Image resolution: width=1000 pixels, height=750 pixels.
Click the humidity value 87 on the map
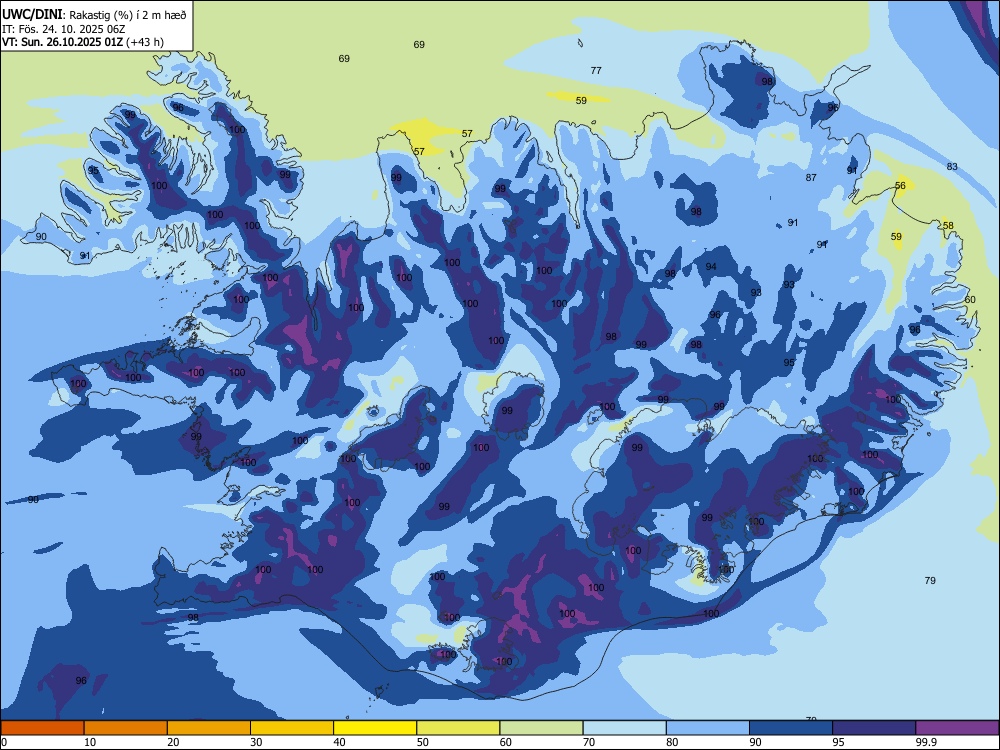811,177
